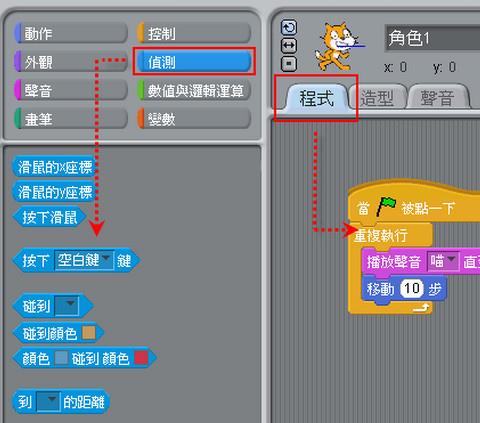Click the 播放聲音 block label
Image resolution: width=480 pixels, height=423 pixels.
tap(394, 262)
